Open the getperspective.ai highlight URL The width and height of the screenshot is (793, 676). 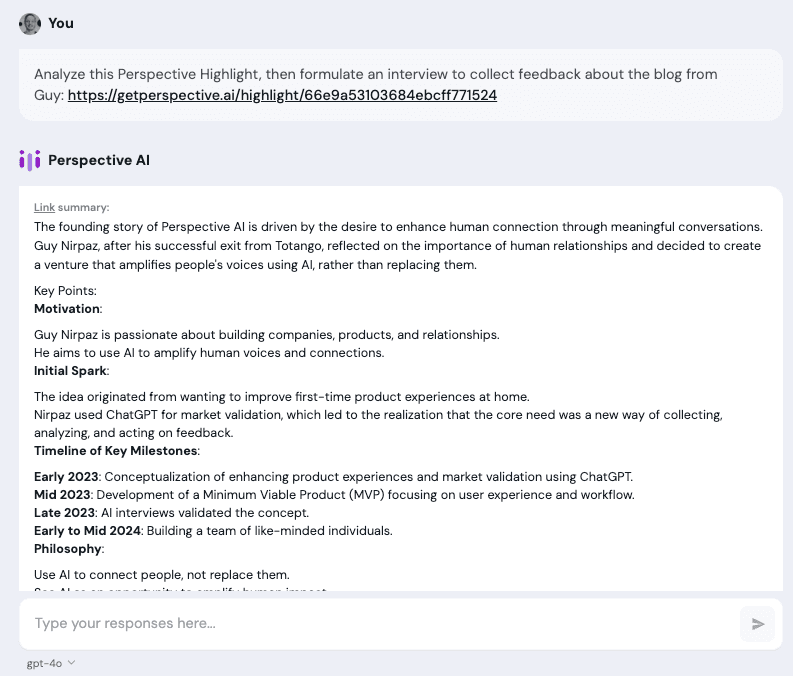pyautogui.click(x=282, y=95)
